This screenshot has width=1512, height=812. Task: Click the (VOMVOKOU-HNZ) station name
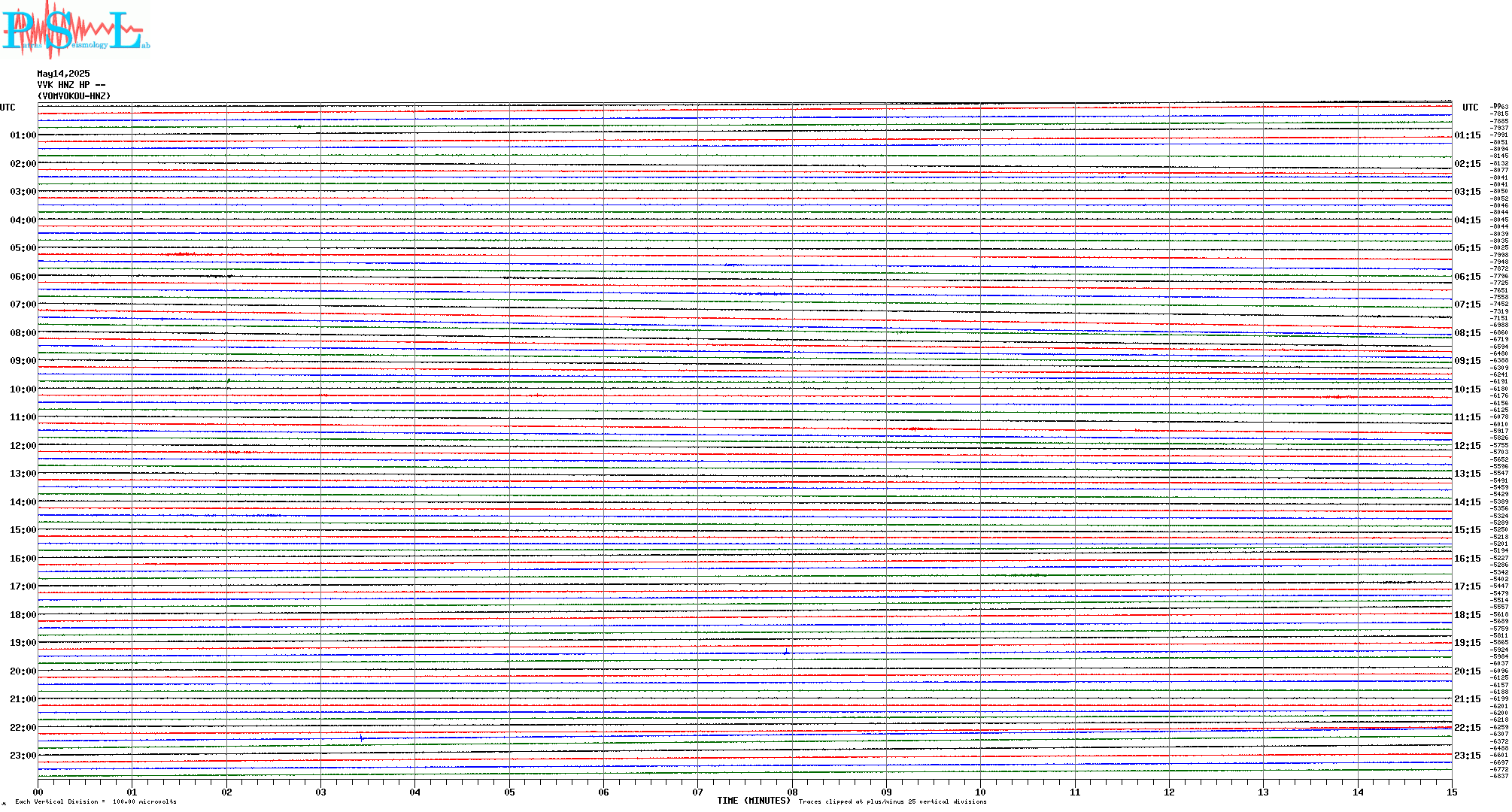(x=74, y=96)
